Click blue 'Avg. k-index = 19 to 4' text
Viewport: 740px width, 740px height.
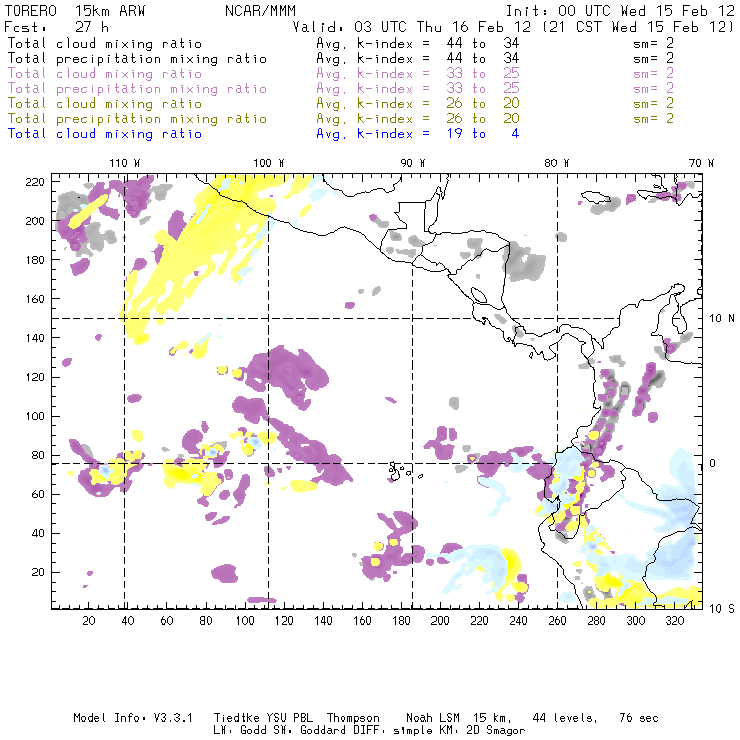point(418,134)
